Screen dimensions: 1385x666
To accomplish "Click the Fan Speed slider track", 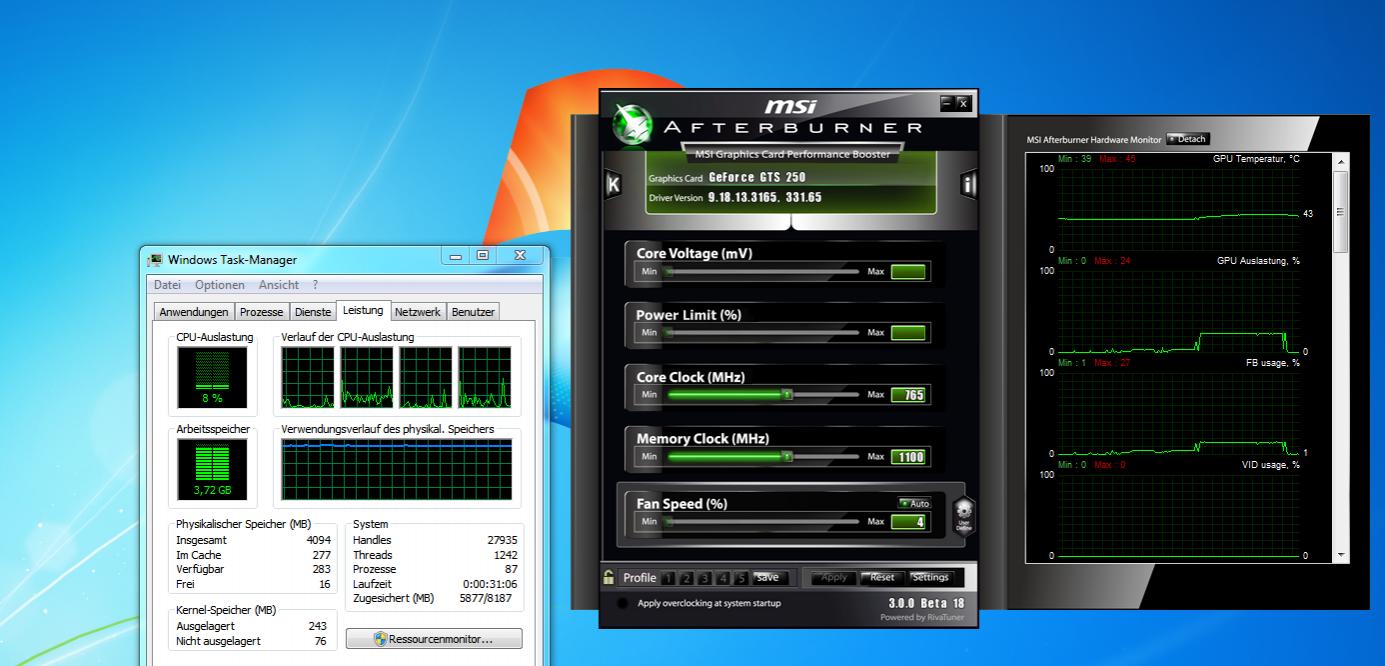I will click(763, 521).
